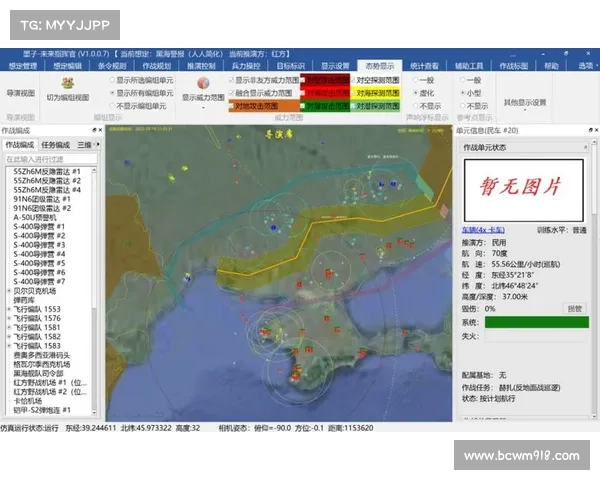This screenshot has height=480, width=600.
Task: Select 不显示编组单元 radio option
Action: click(x=112, y=105)
